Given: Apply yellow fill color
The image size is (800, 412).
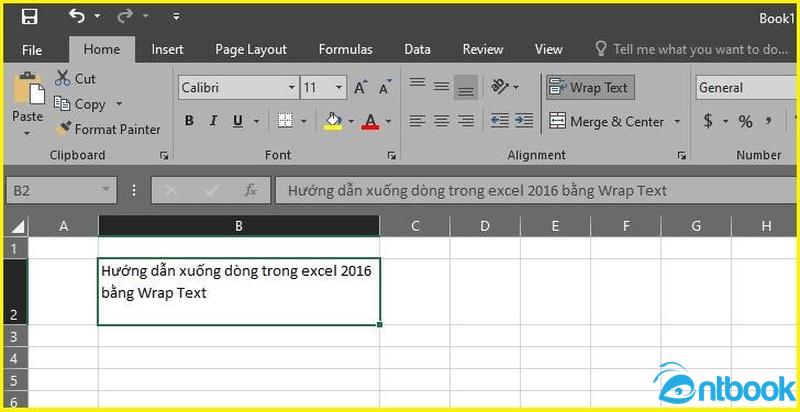Looking at the screenshot, I should coord(333,121).
